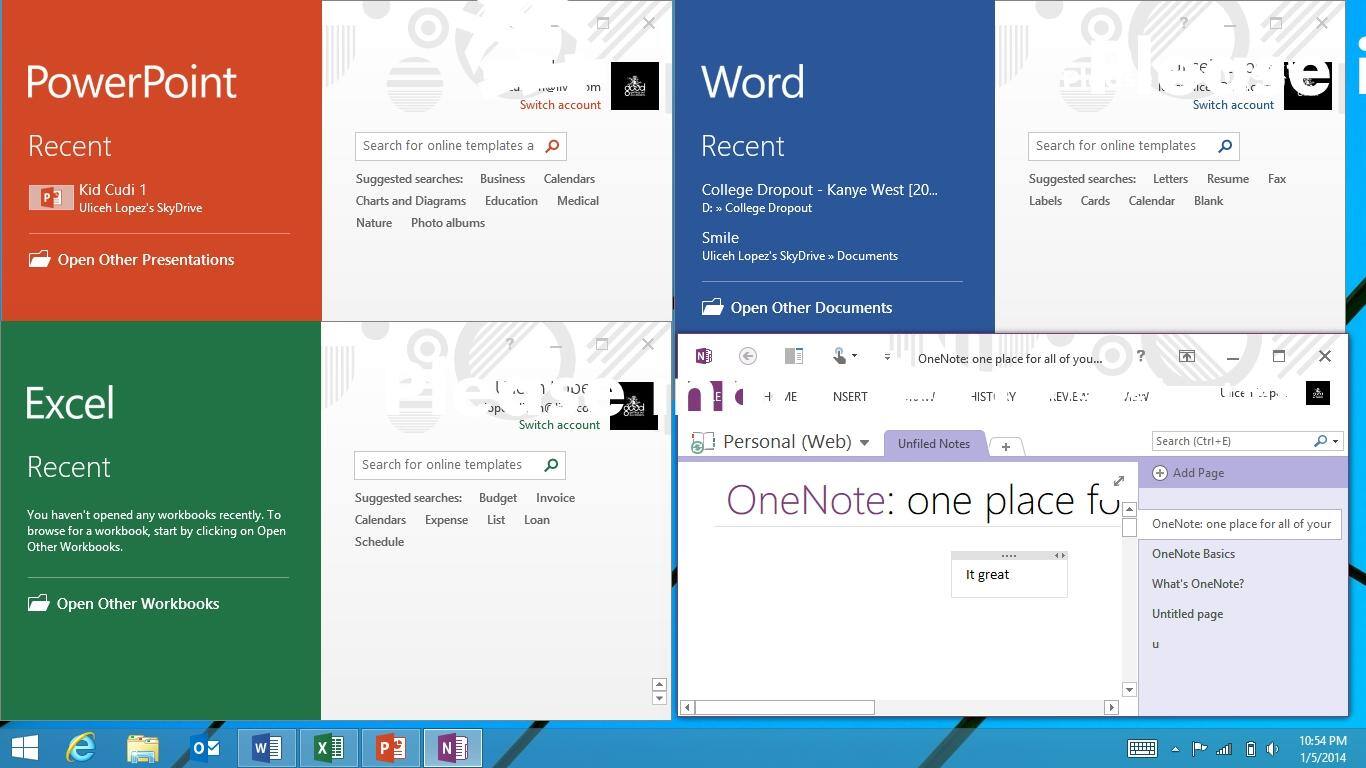Click search magnifier in PowerPoint templates box

(552, 146)
